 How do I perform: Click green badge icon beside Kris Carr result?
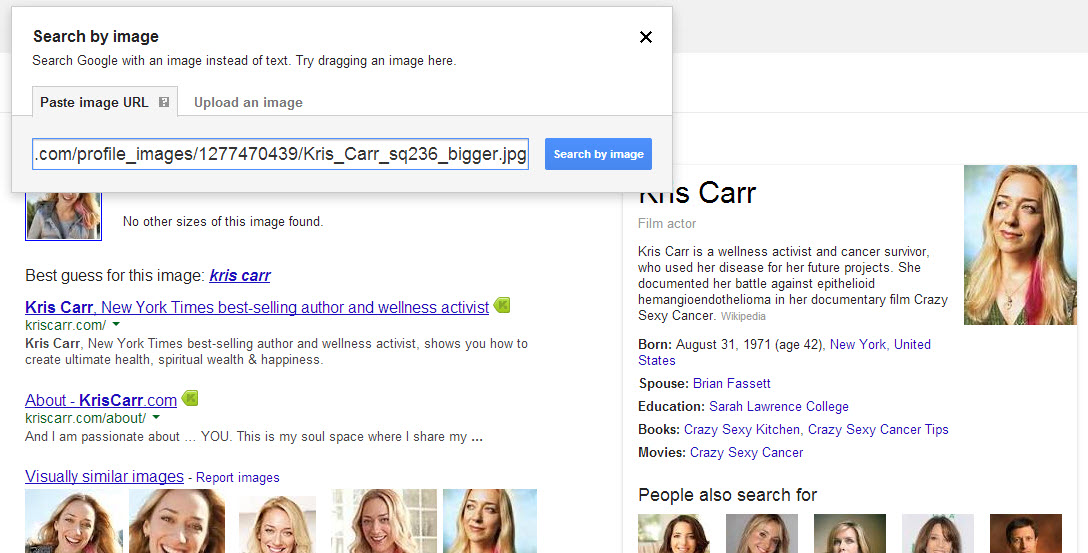[x=502, y=306]
